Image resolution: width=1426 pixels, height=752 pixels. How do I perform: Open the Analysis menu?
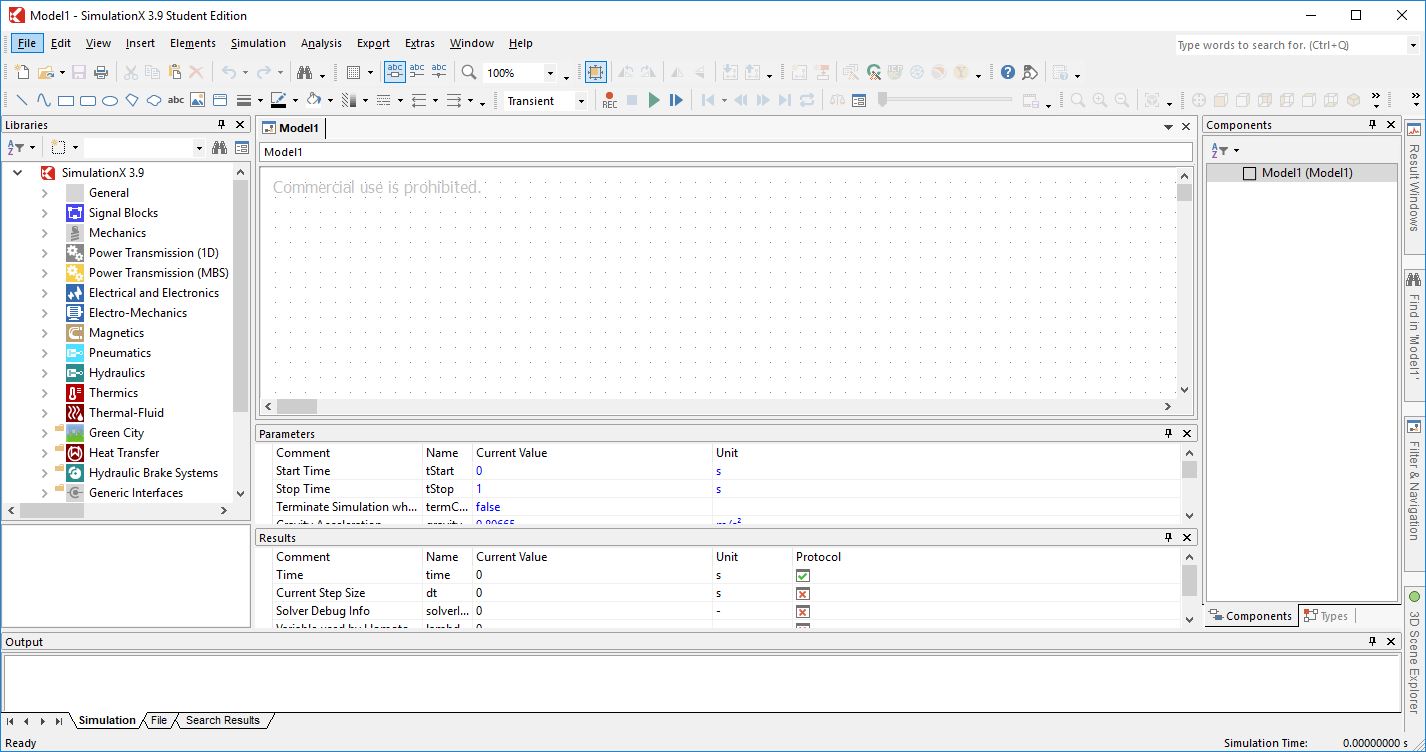[321, 43]
